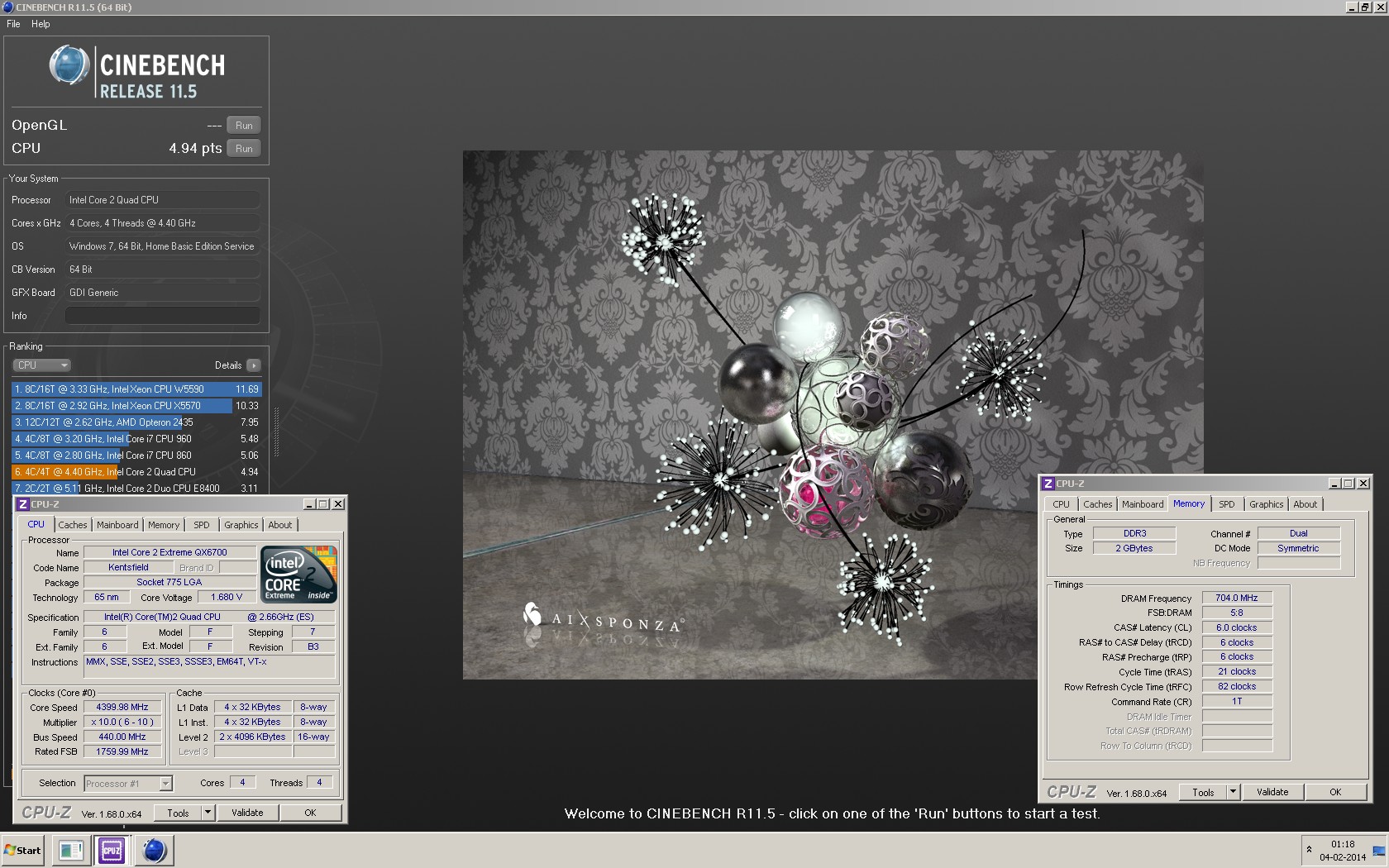This screenshot has height=868, width=1389.
Task: Select the AMD Opteron 2435 ranking row
Action: tap(136, 422)
